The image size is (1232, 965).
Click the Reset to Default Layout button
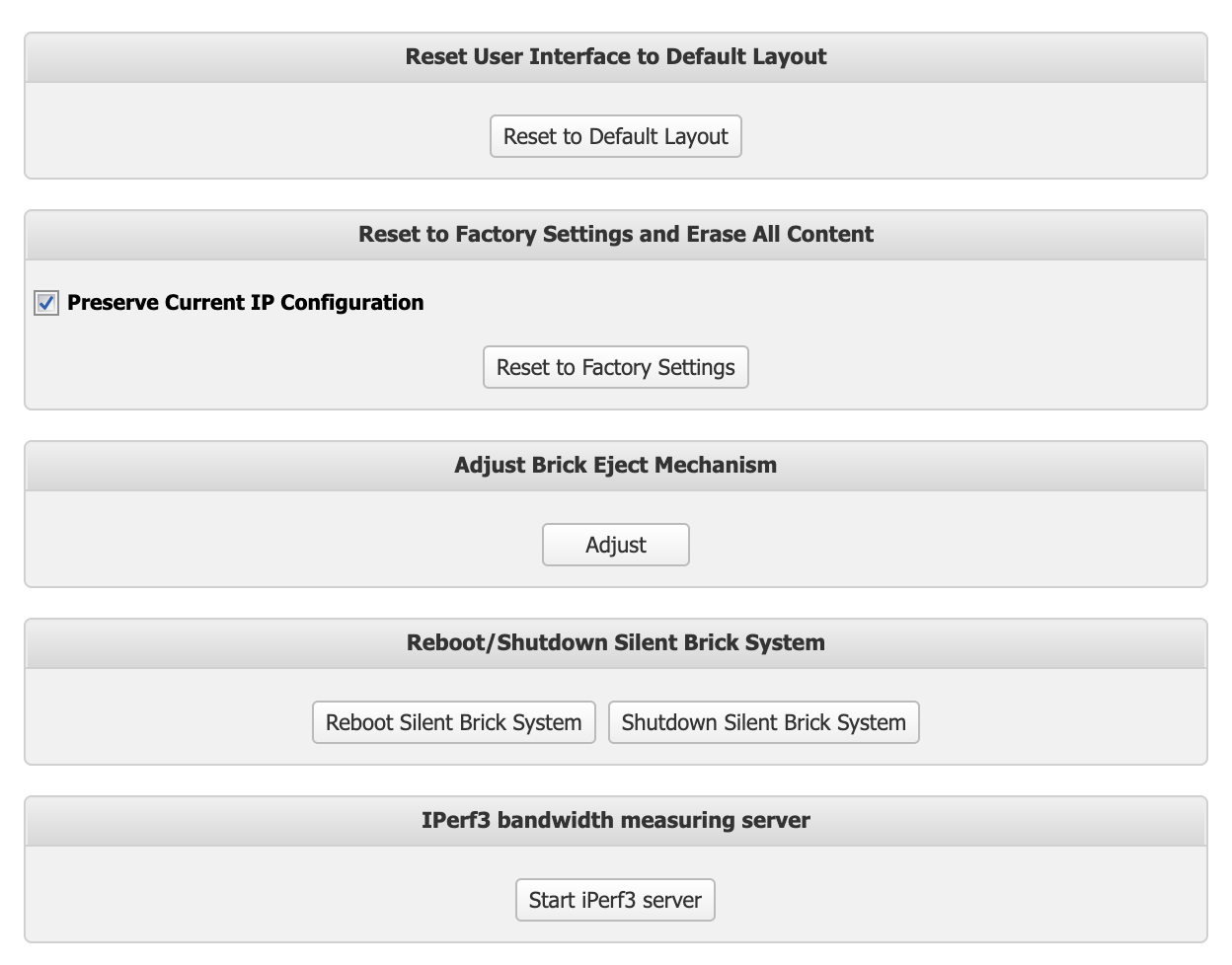click(615, 136)
